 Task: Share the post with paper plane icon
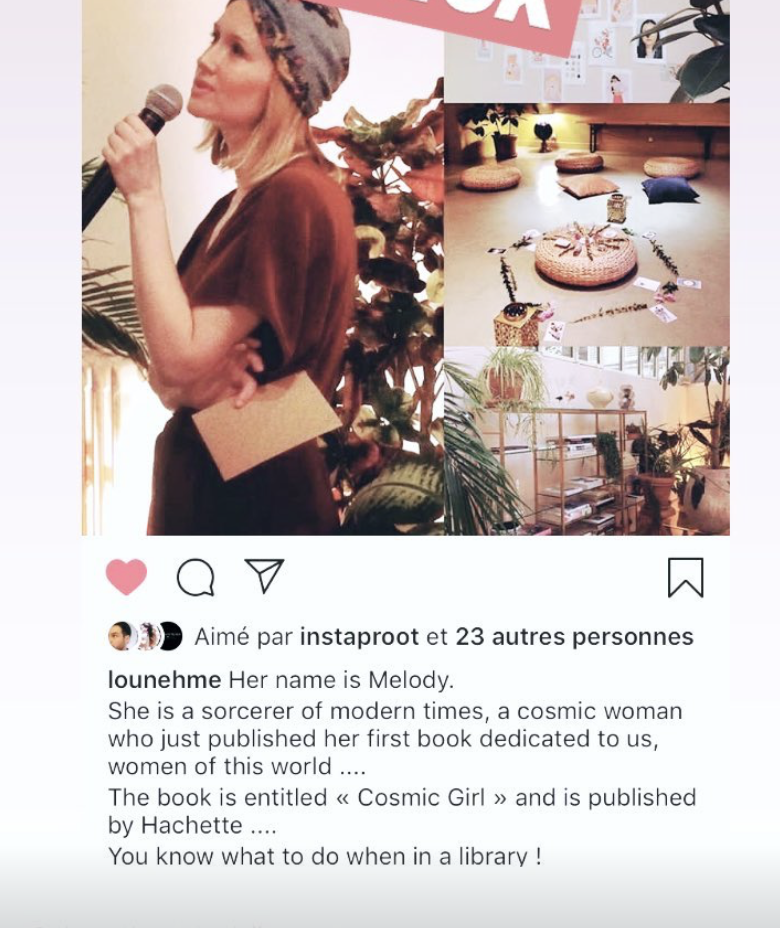coord(265,575)
